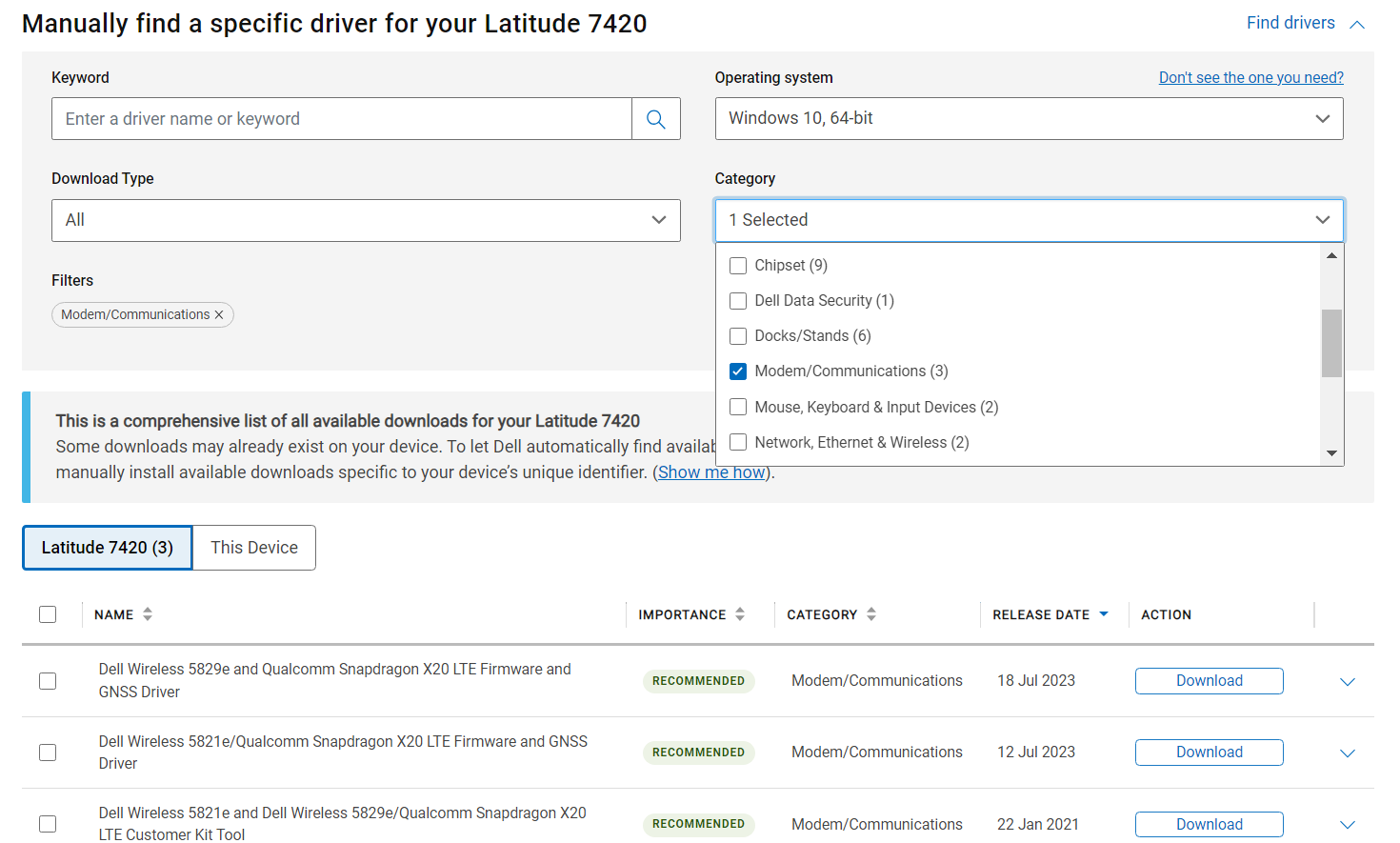Sort drivers by Name column arrows
This screenshot has width=1400, height=843.
coord(148,614)
